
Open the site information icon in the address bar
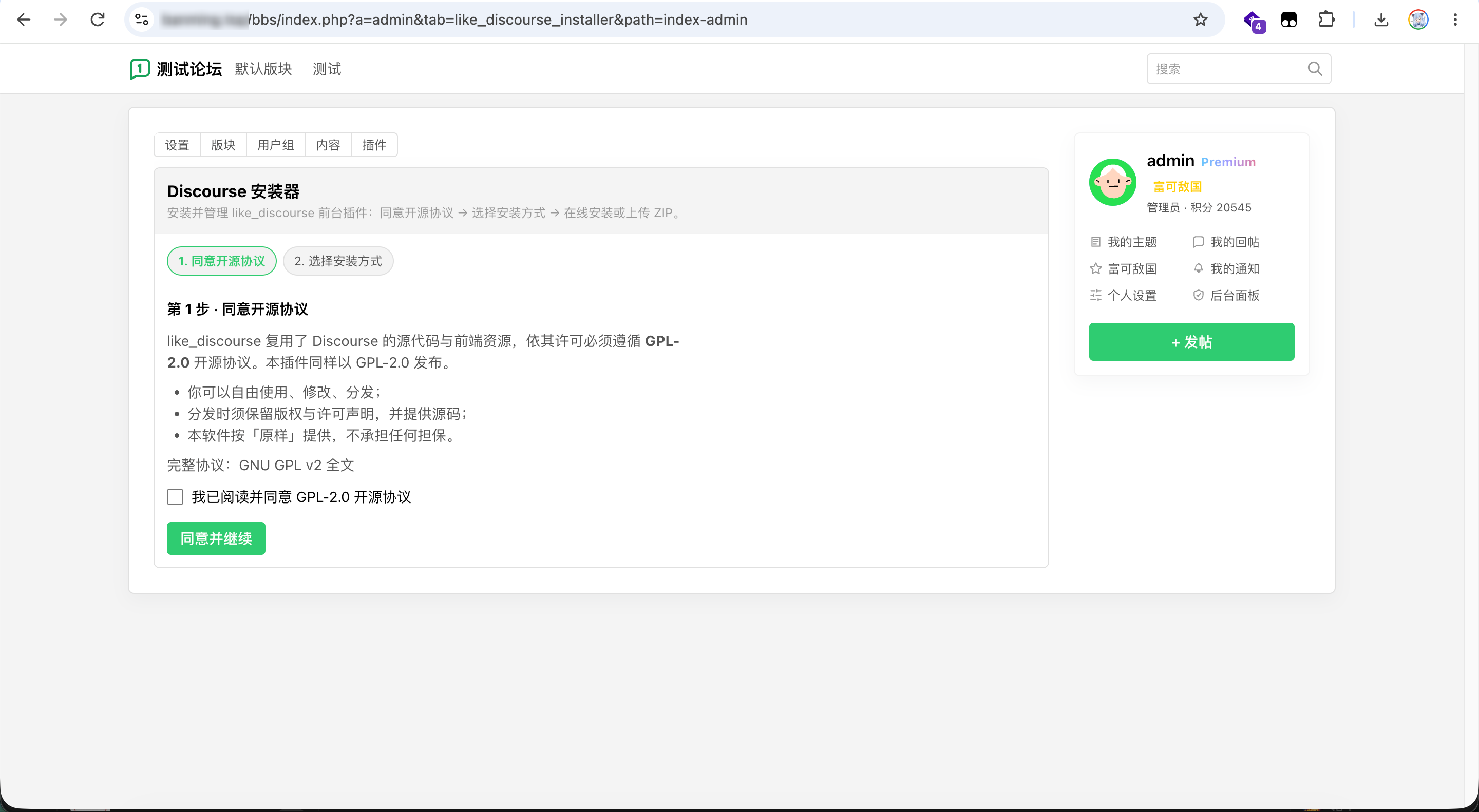(x=142, y=20)
